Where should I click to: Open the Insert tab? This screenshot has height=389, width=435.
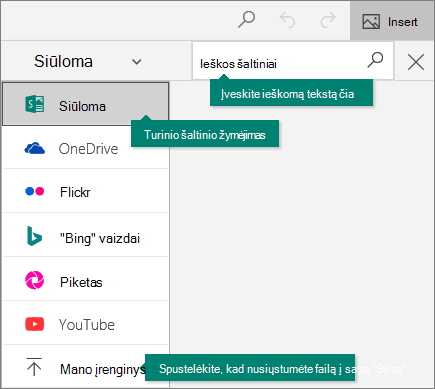pyautogui.click(x=392, y=21)
